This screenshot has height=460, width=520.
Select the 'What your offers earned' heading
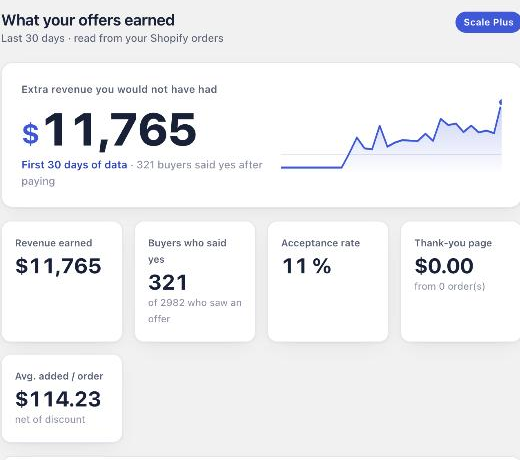coord(88,20)
